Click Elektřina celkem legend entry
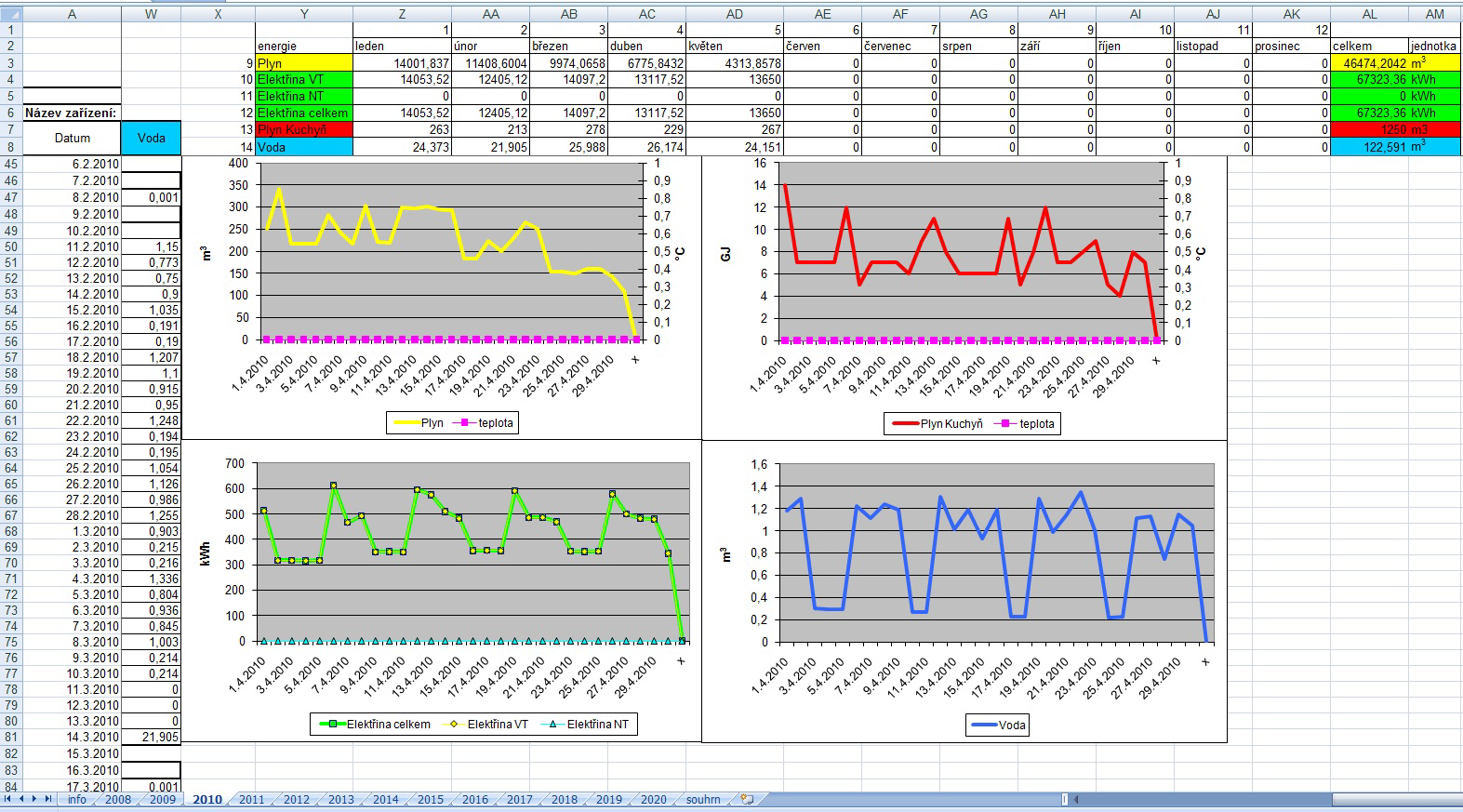 click(x=373, y=725)
